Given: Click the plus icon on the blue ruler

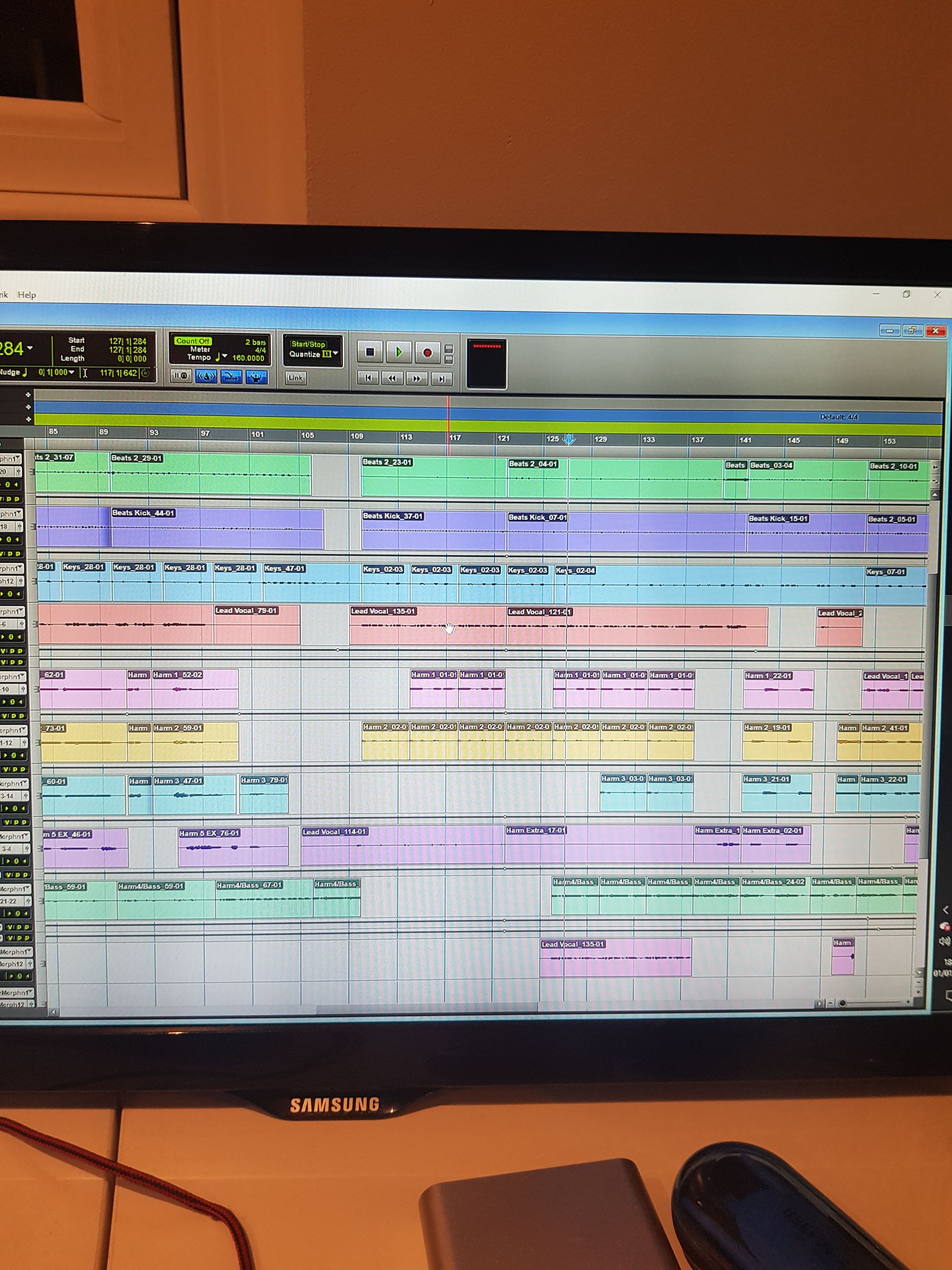Looking at the screenshot, I should [28, 407].
